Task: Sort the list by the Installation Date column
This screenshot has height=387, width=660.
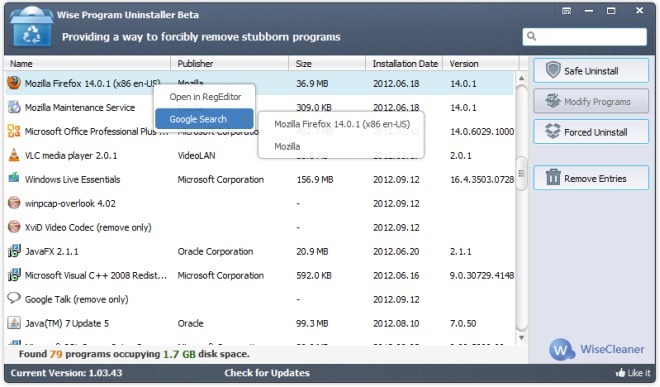Action: (404, 64)
